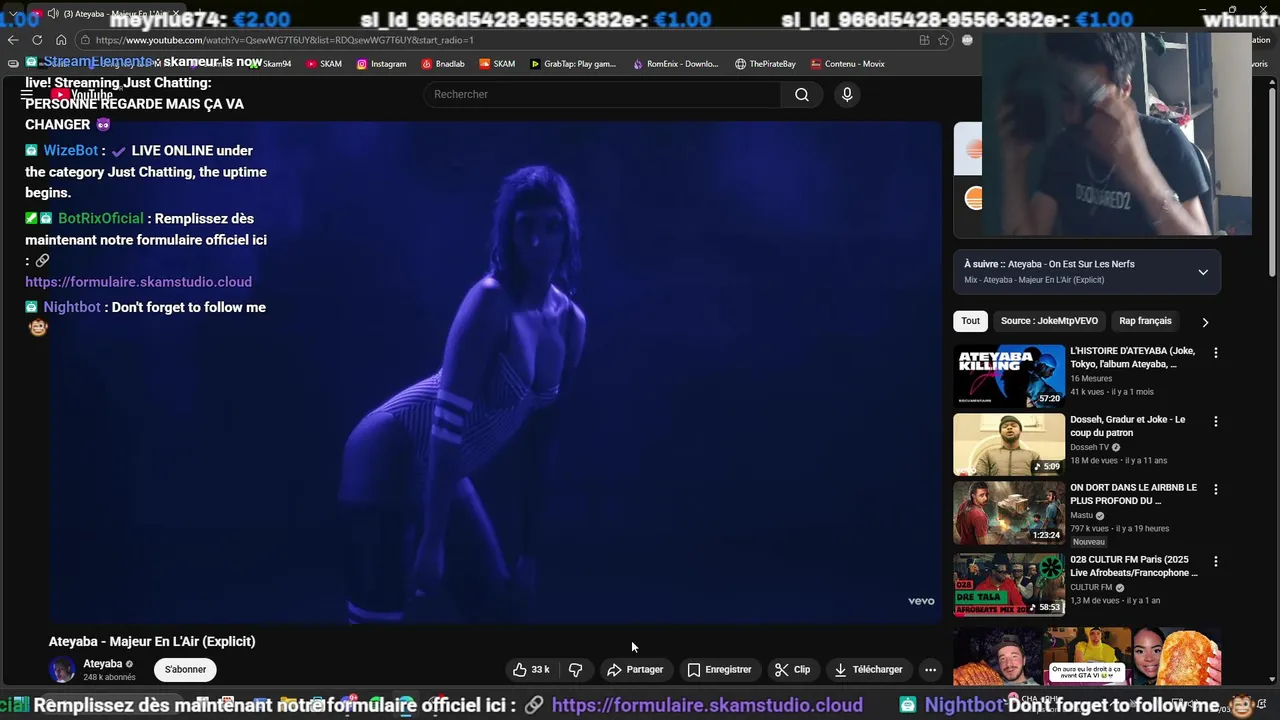Open the GrabTap: Play gam... bookmark
Image resolution: width=1280 pixels, height=720 pixels.
click(573, 63)
